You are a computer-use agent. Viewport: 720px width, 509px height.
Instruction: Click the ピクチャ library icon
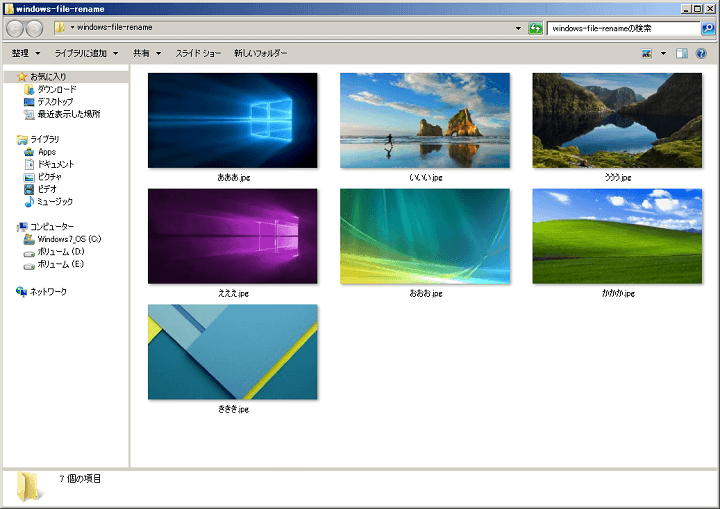coord(29,177)
